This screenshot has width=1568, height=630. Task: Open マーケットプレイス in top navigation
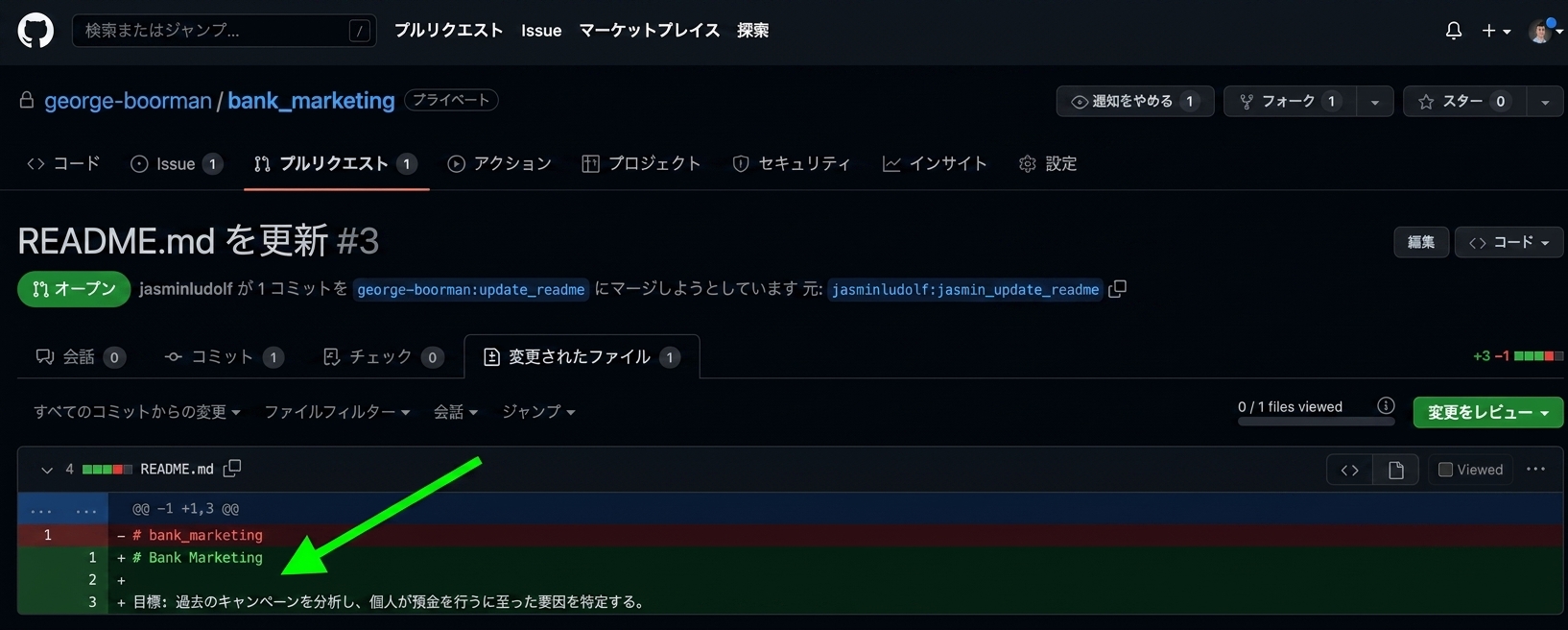tap(650, 31)
